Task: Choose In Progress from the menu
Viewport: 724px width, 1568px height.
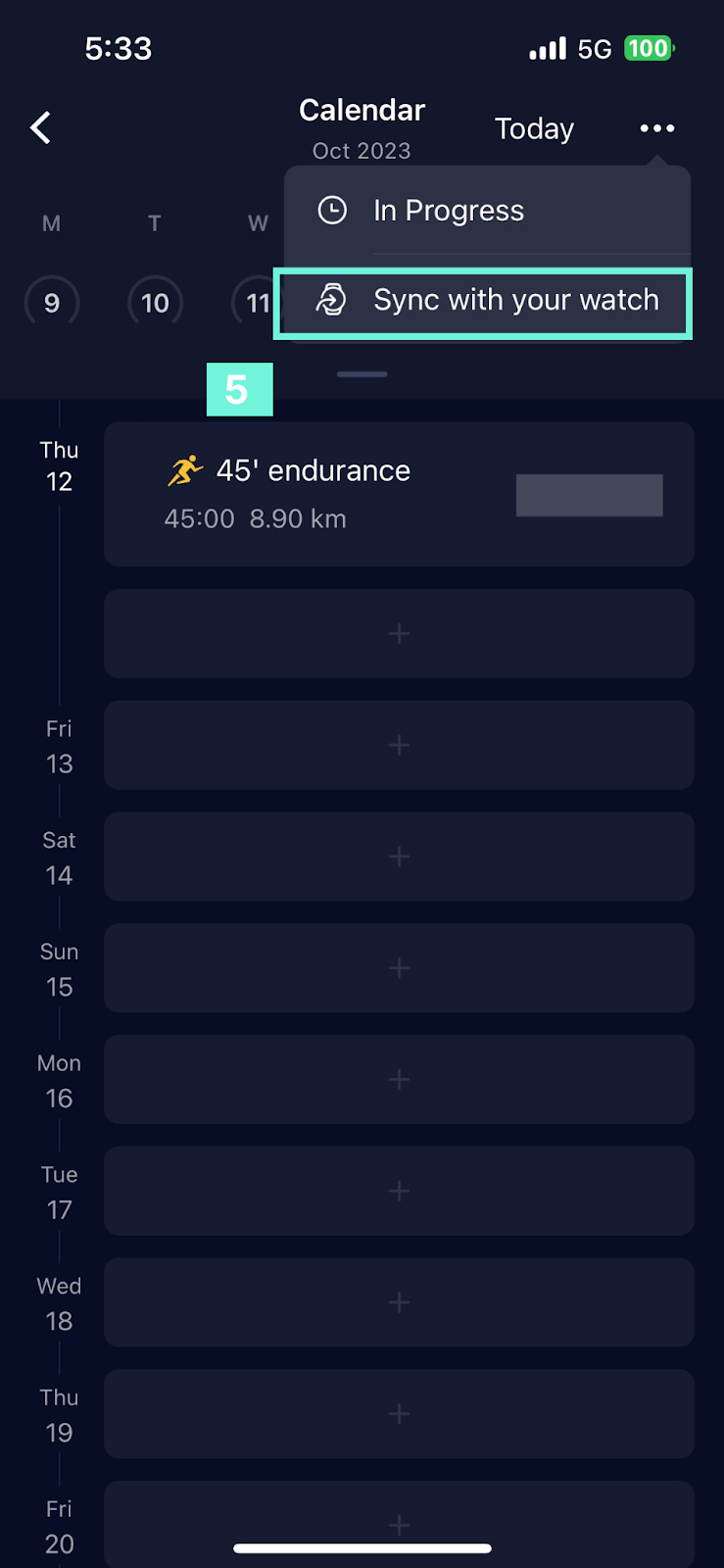Action: coord(449,211)
